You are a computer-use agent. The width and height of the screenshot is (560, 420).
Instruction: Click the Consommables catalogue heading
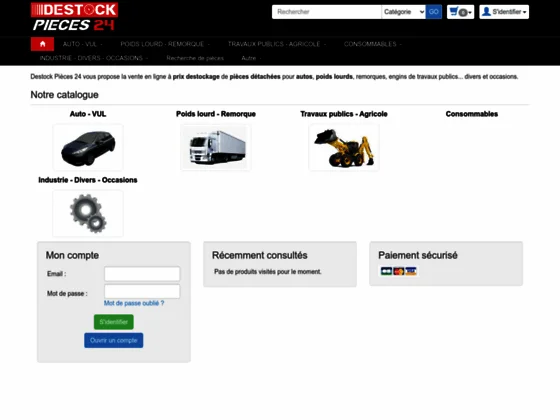click(x=471, y=114)
